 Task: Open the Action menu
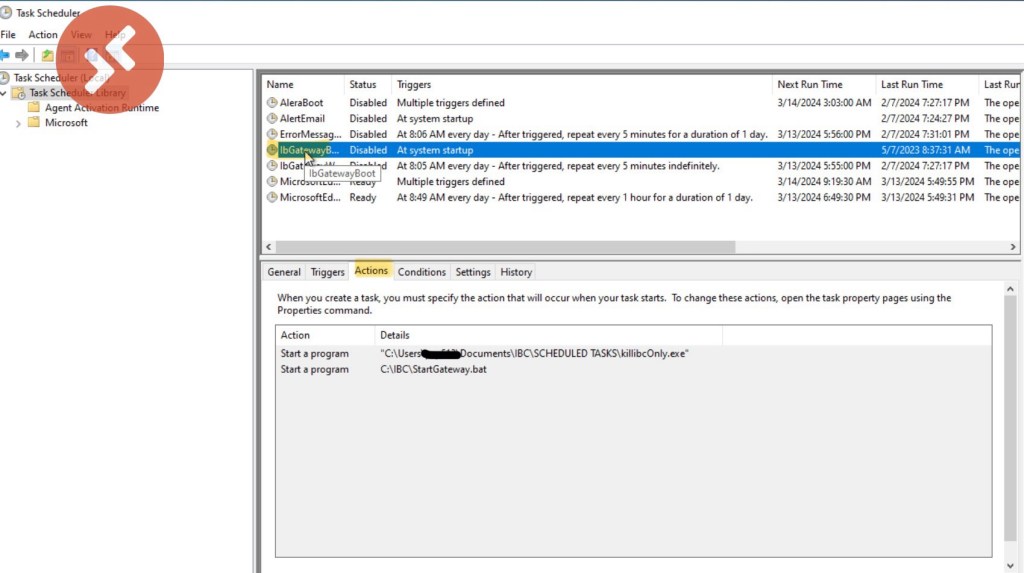click(43, 35)
